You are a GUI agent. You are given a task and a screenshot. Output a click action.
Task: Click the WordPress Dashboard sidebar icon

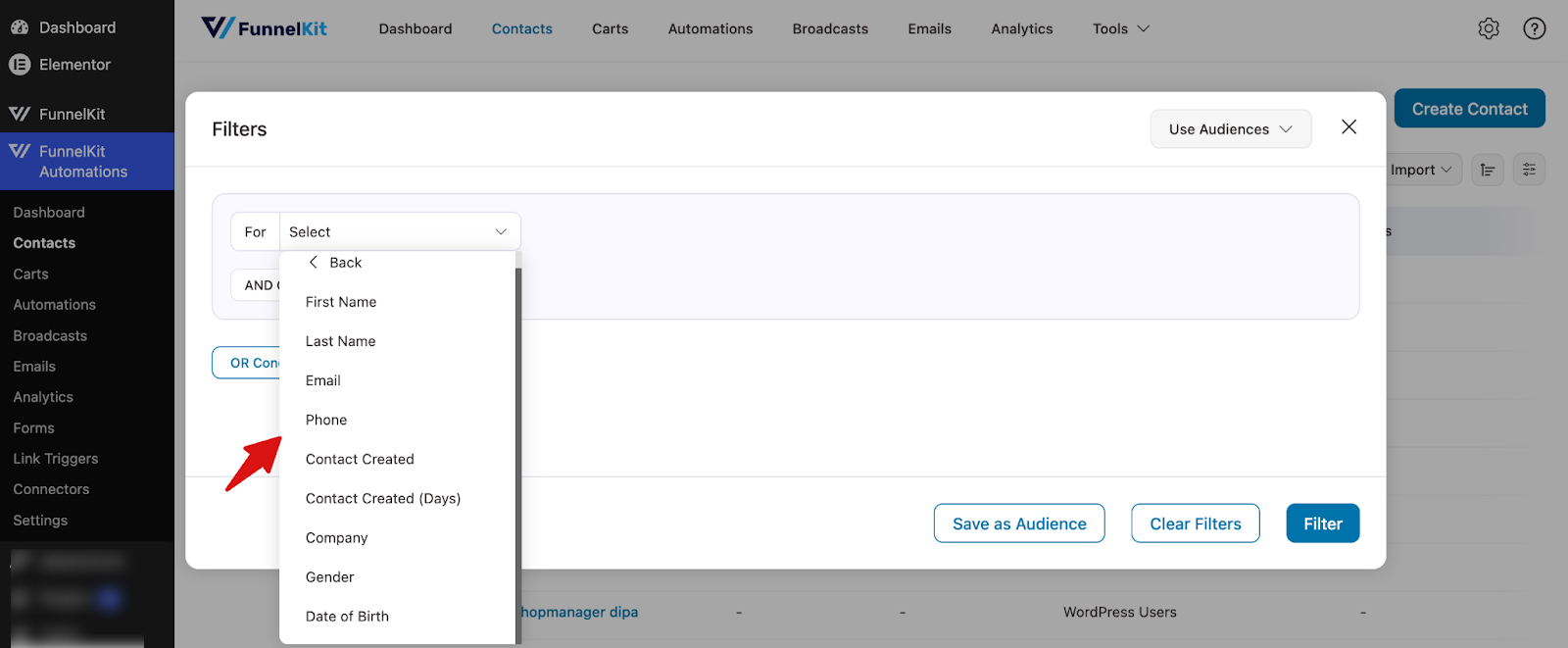20,27
